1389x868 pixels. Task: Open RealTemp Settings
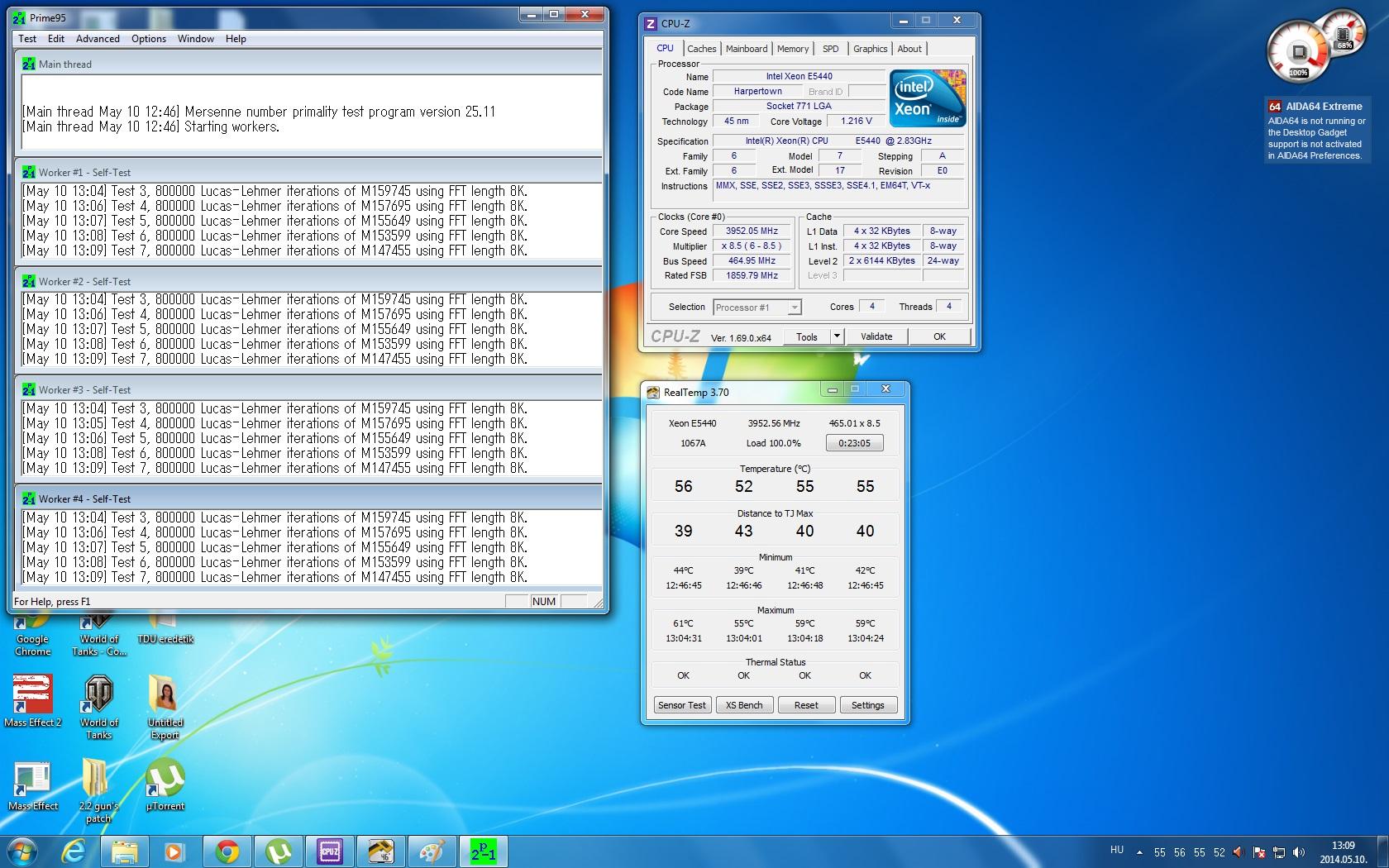(x=868, y=705)
